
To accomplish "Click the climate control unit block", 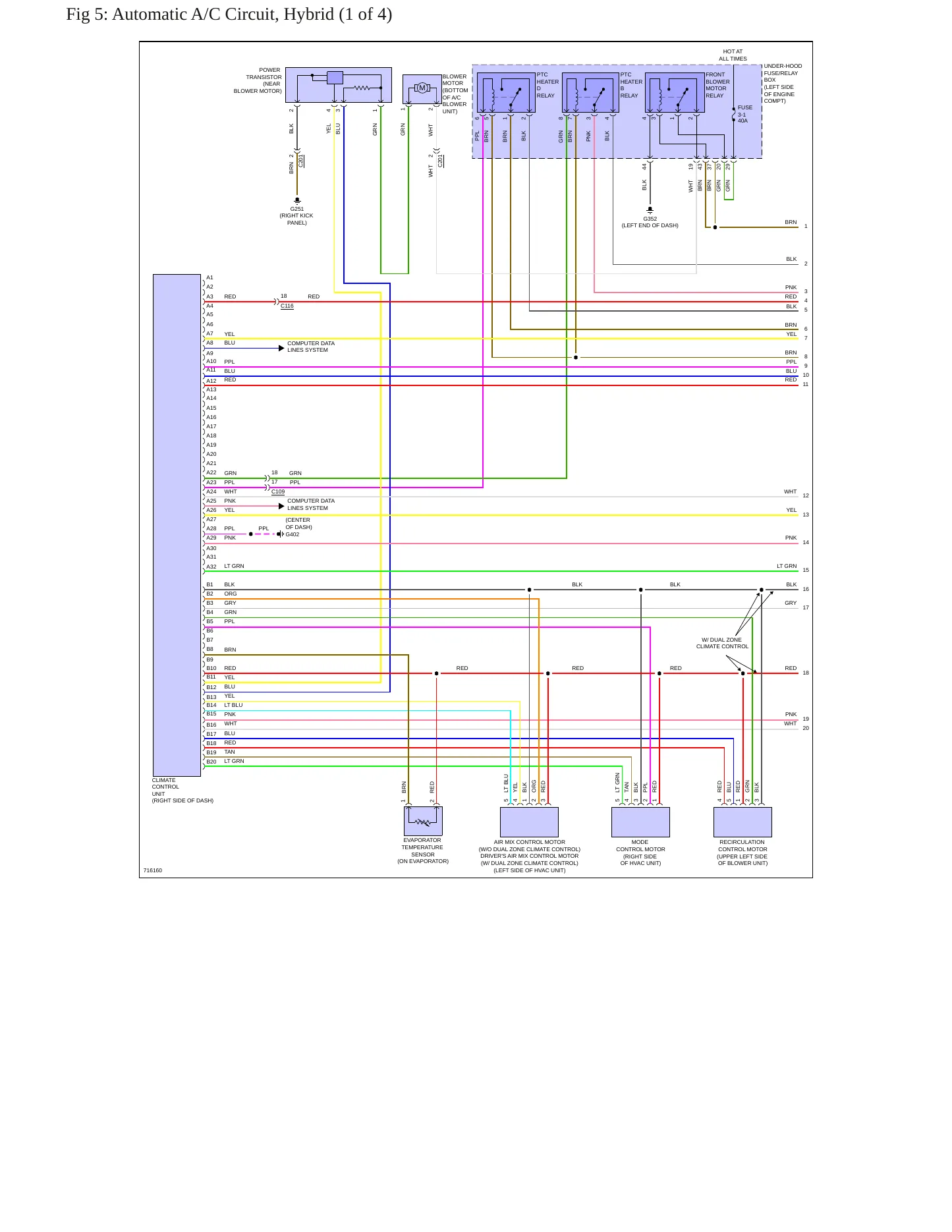I will point(177,525).
